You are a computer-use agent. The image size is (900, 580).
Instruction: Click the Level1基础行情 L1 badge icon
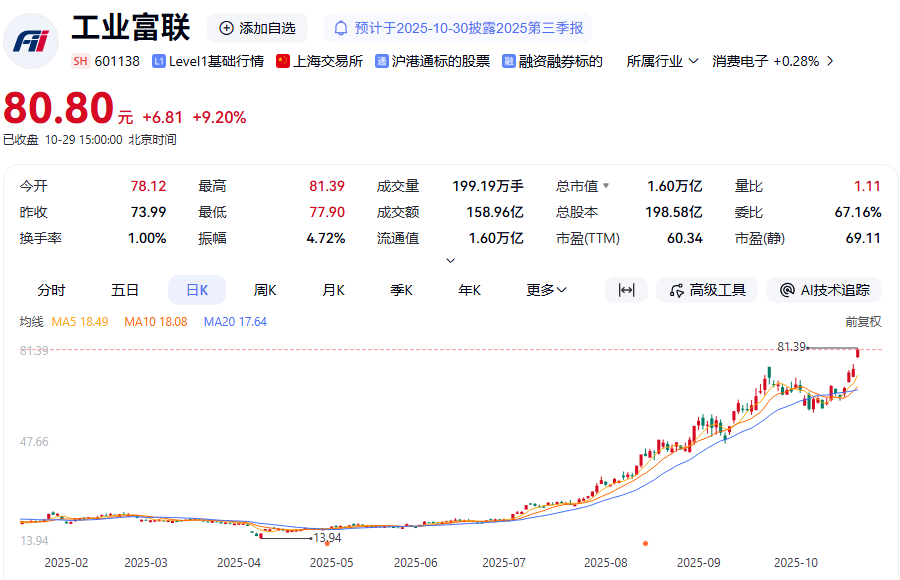click(x=158, y=61)
